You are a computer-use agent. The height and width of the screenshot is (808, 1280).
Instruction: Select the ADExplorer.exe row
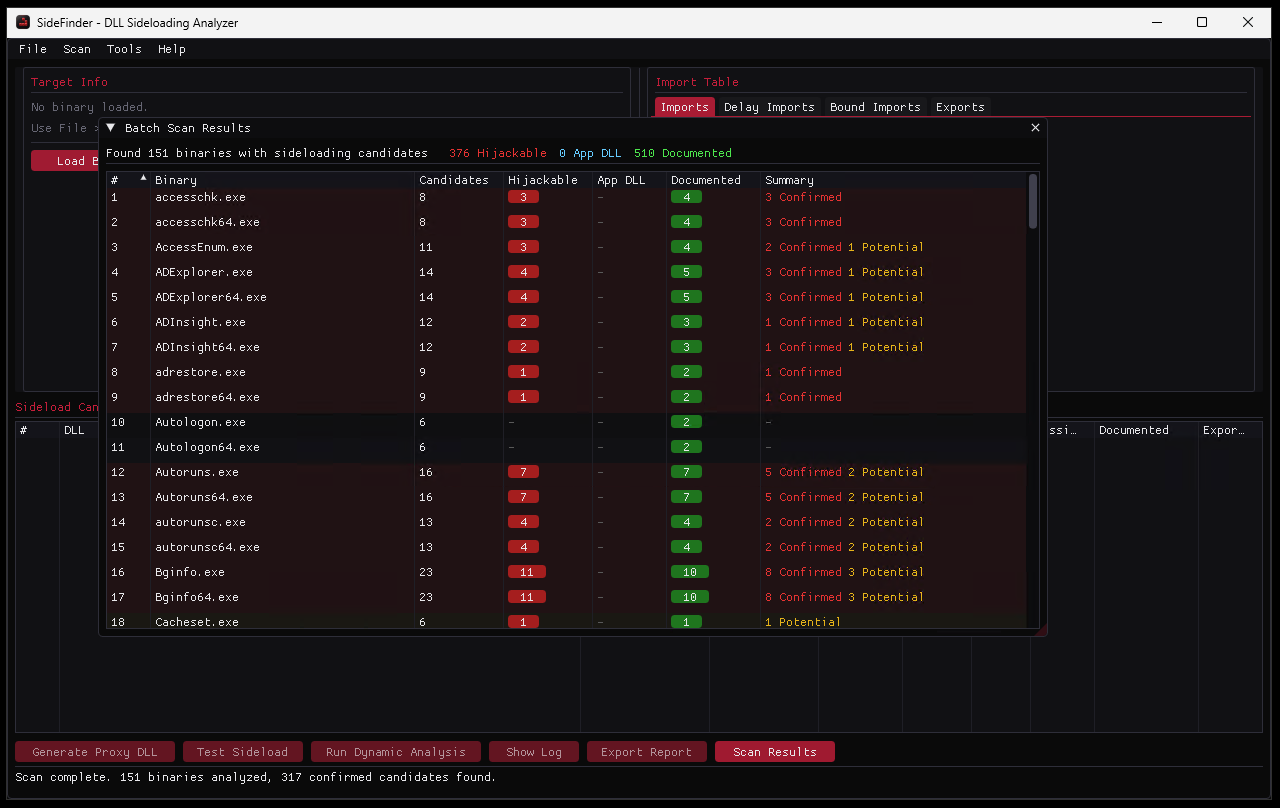567,272
